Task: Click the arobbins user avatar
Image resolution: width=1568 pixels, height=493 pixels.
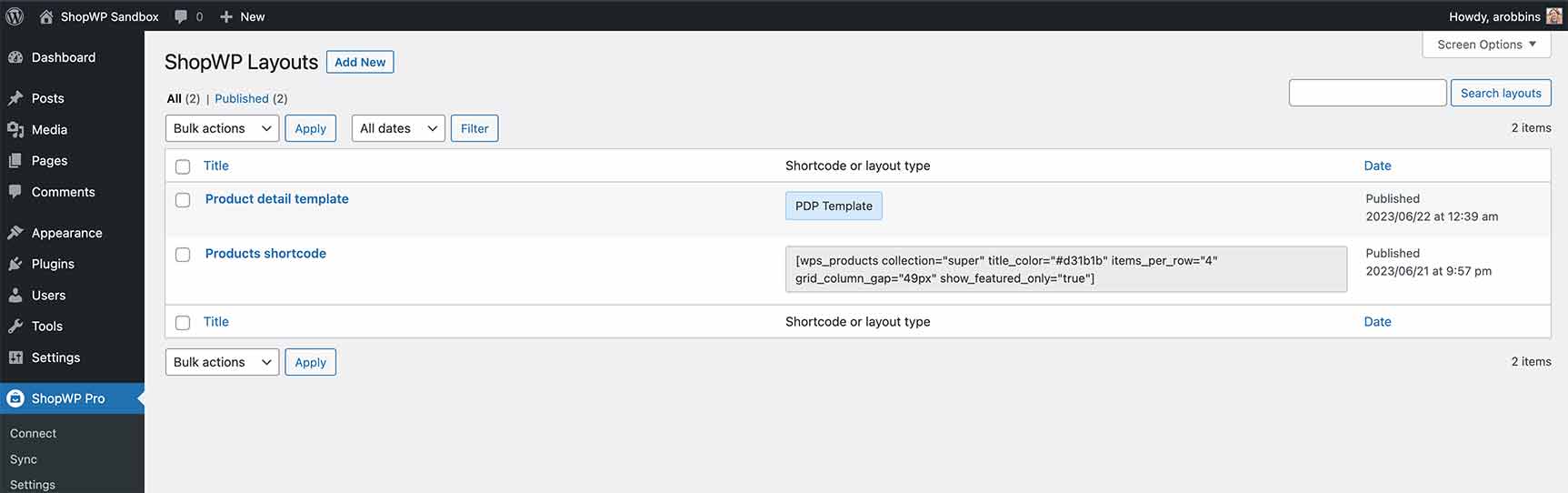Action: 1554,16
